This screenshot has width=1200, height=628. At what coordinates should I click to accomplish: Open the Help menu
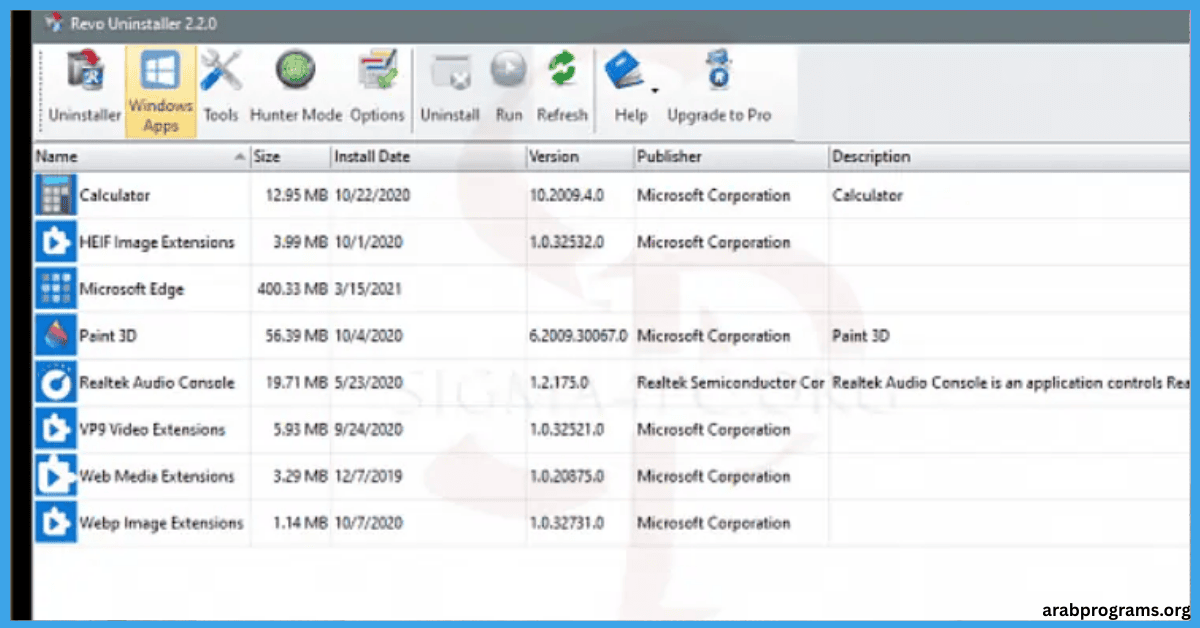[x=631, y=89]
